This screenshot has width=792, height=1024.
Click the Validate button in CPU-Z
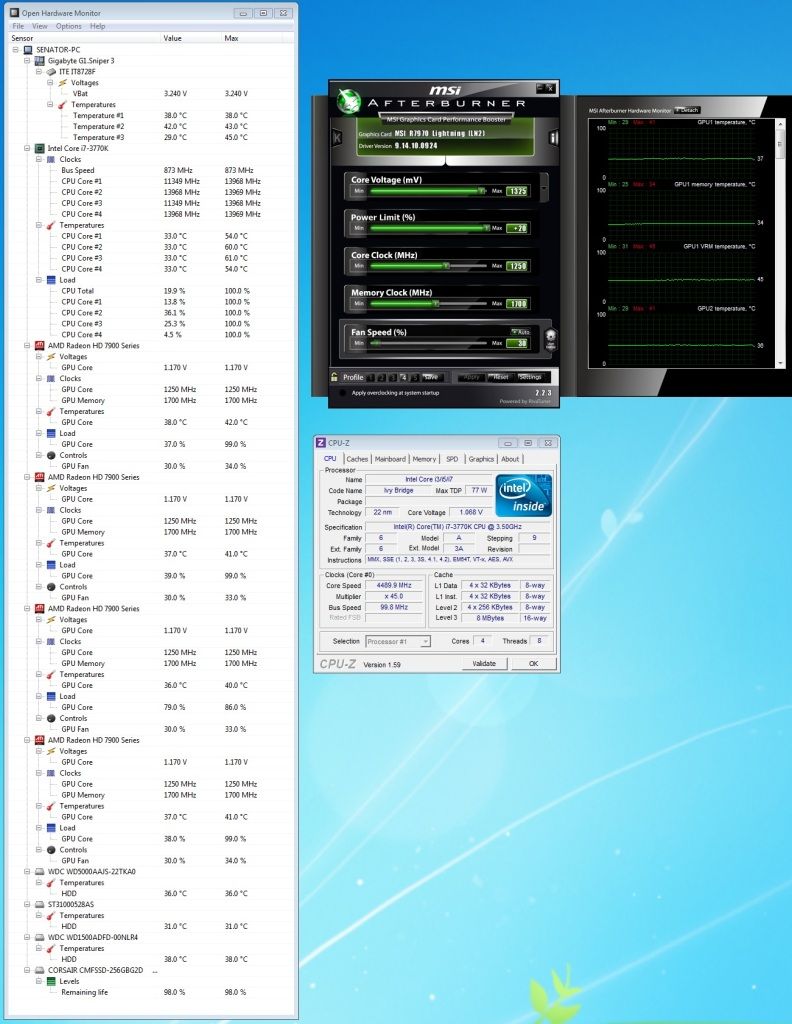click(x=484, y=664)
